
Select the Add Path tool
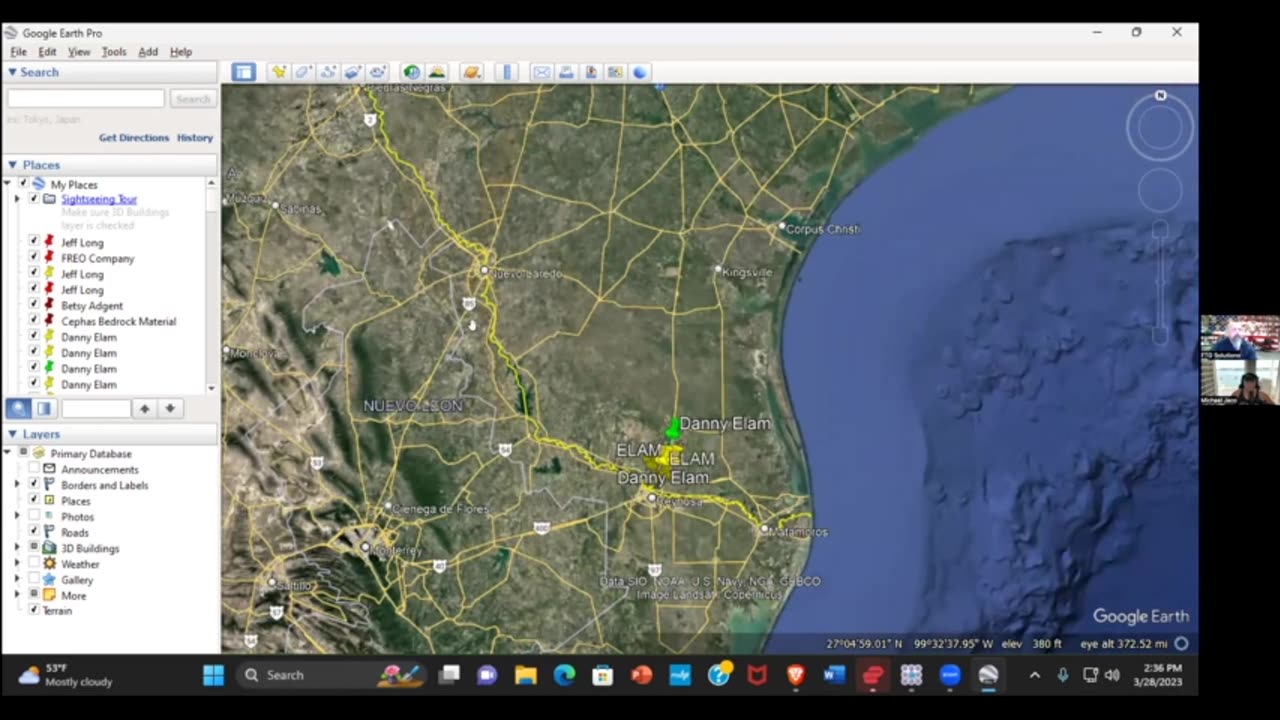click(x=328, y=72)
